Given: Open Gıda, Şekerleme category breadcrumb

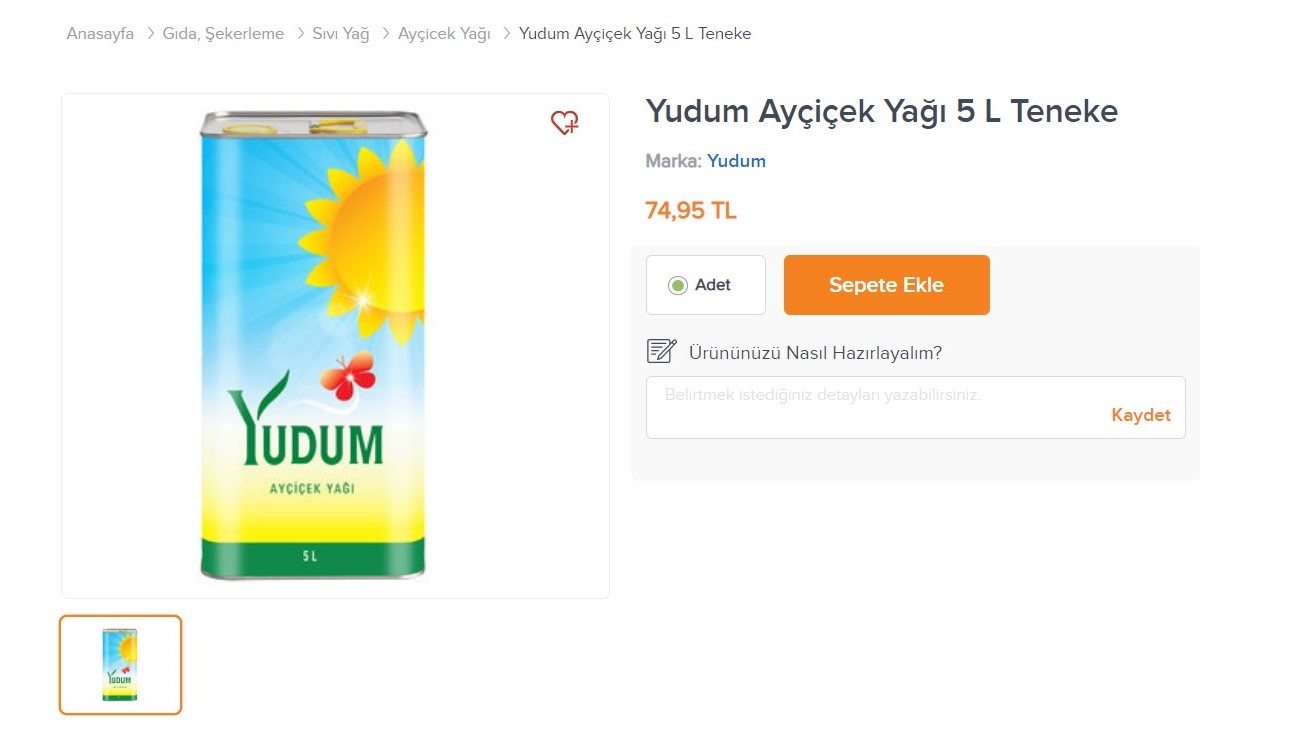Looking at the screenshot, I should click(x=223, y=34).
